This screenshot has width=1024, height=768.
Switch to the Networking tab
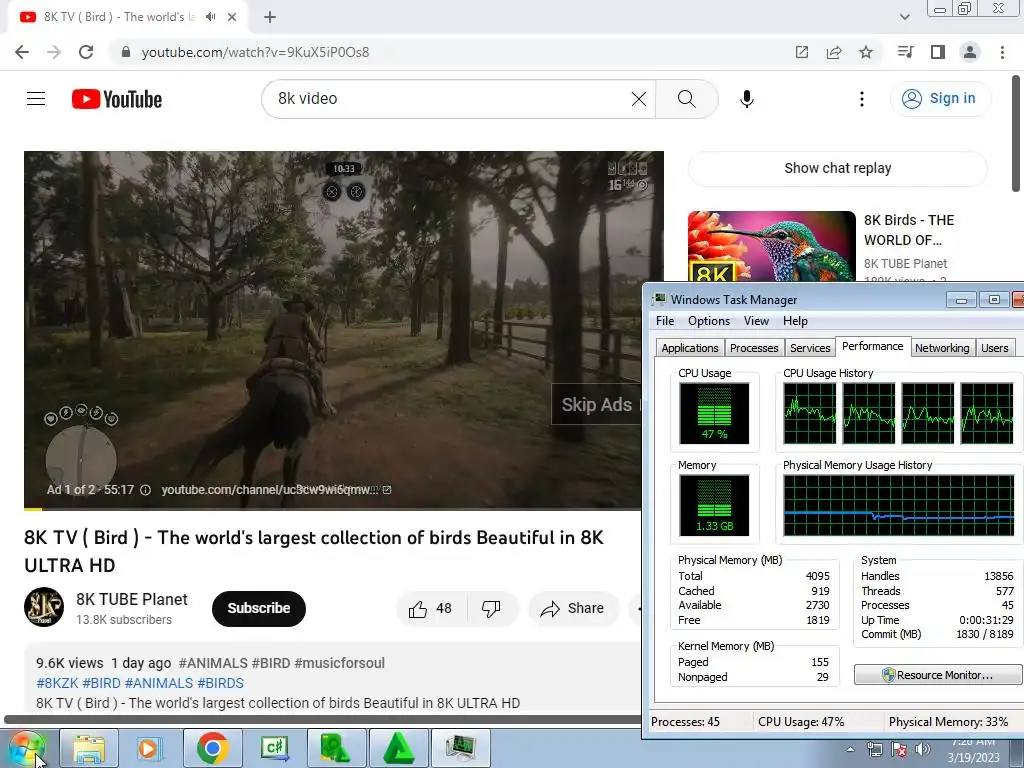[x=942, y=348]
